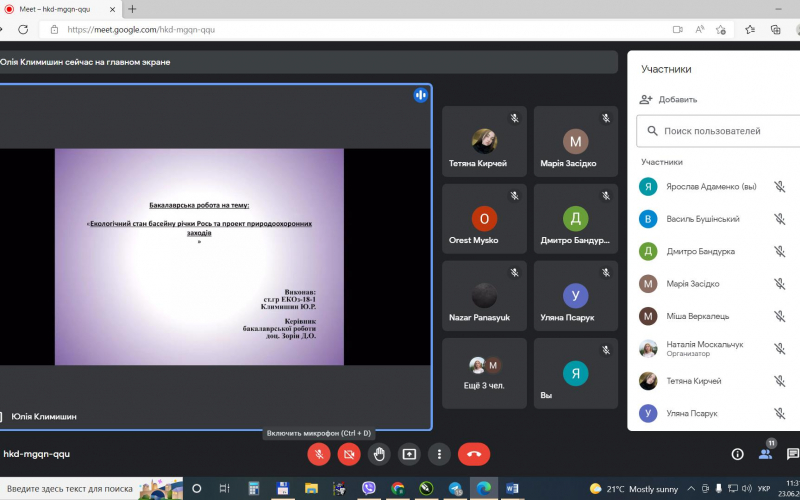
Task: Open Task View on taskbar
Action: (x=224, y=489)
